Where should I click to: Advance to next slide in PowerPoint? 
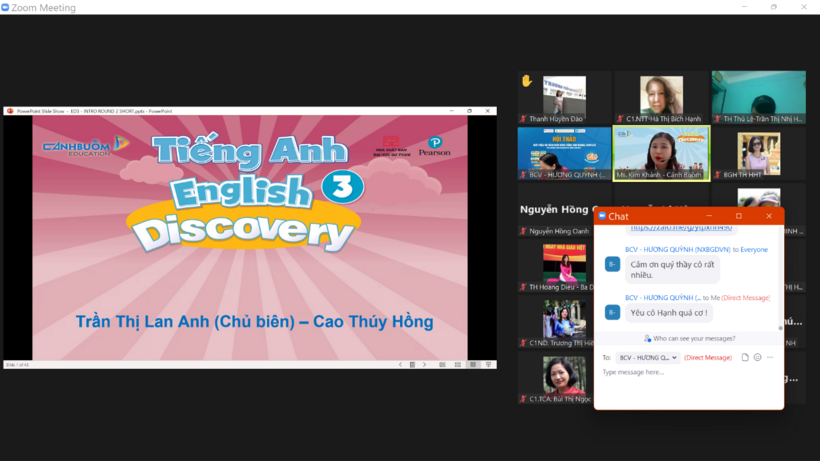tap(424, 365)
